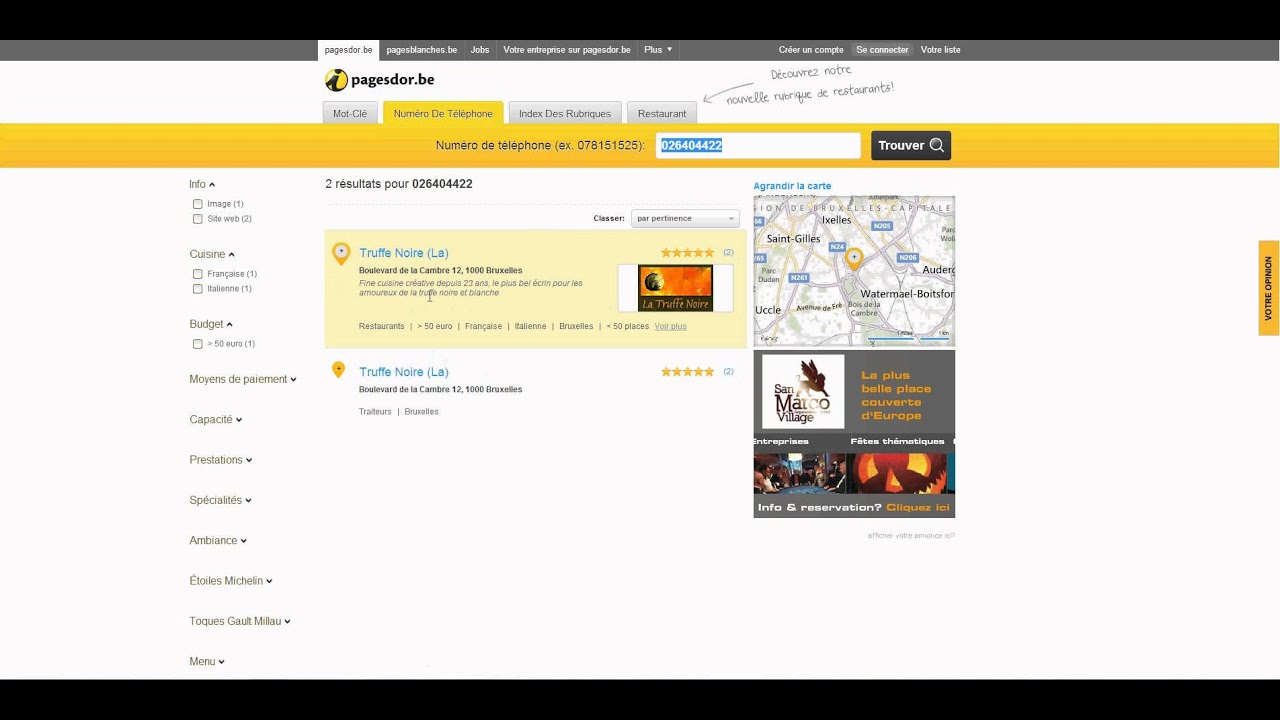Open Jobs in top navigation
Image resolution: width=1280 pixels, height=720 pixels.
coord(480,50)
